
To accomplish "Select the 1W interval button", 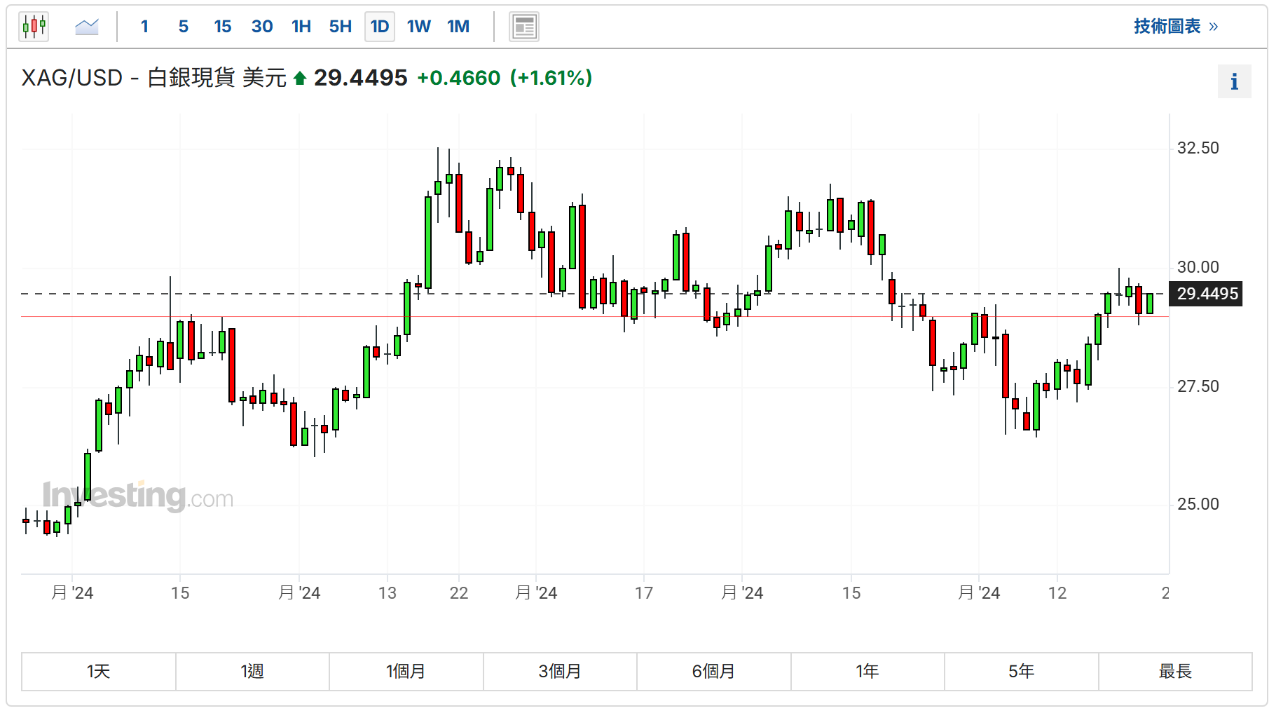I will (x=419, y=27).
